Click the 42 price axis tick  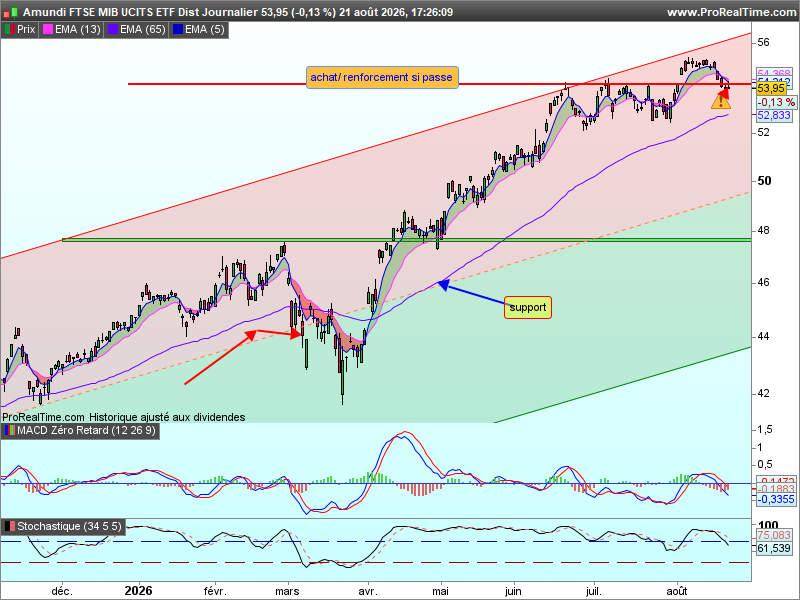(763, 394)
